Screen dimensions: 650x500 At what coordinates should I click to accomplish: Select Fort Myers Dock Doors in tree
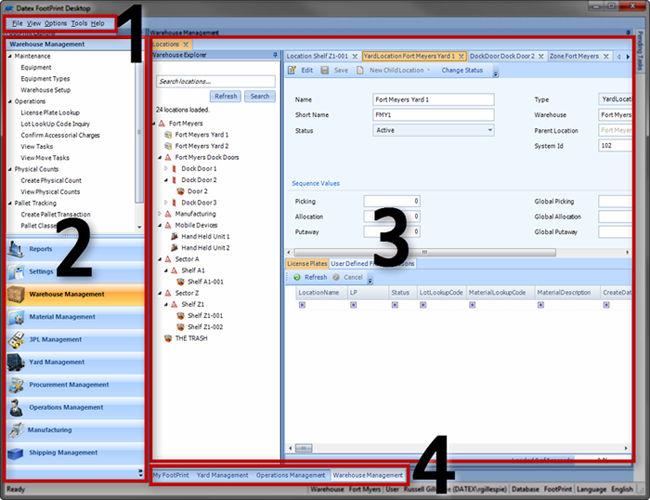pos(207,157)
